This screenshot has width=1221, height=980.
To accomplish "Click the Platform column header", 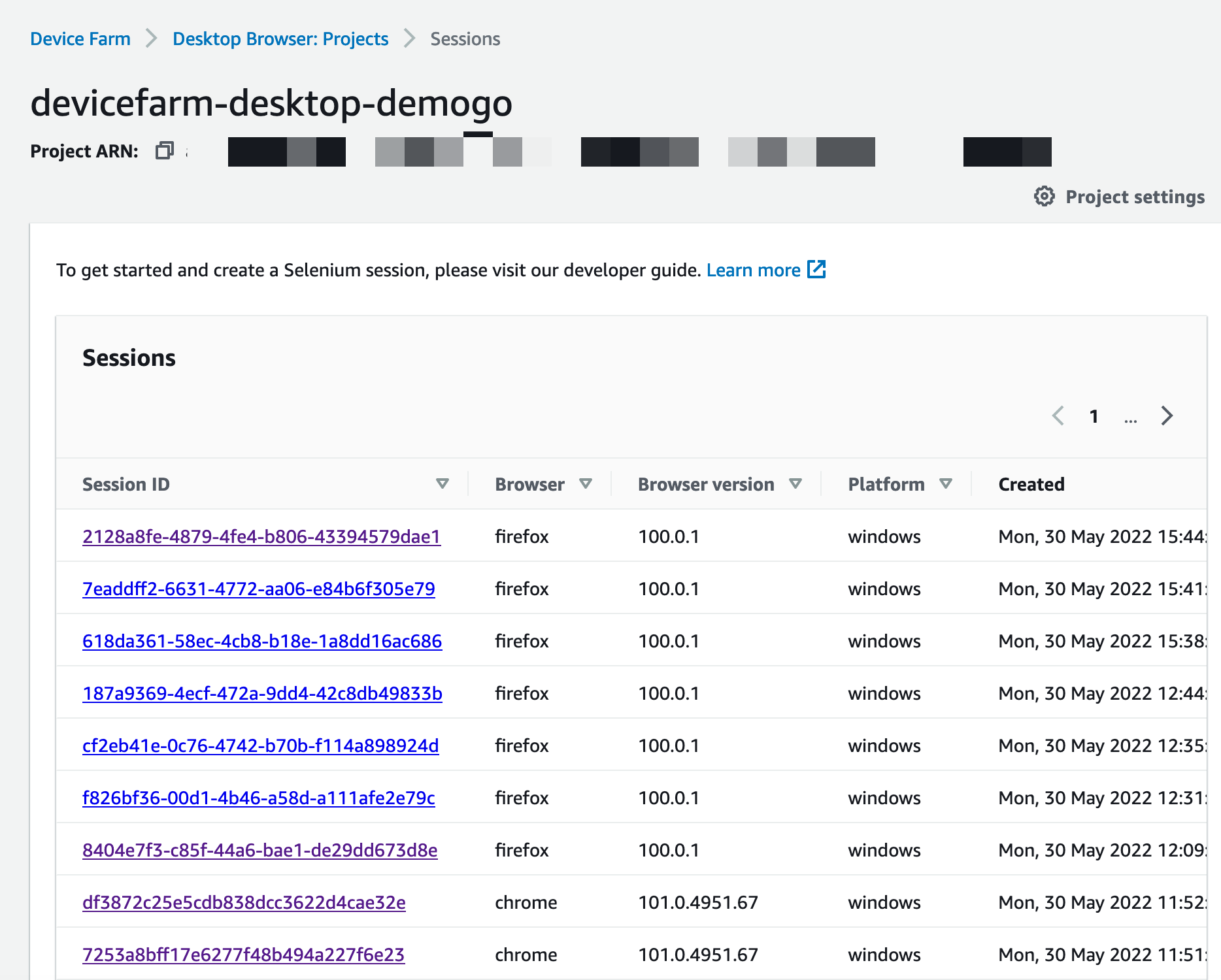I will pos(886,484).
